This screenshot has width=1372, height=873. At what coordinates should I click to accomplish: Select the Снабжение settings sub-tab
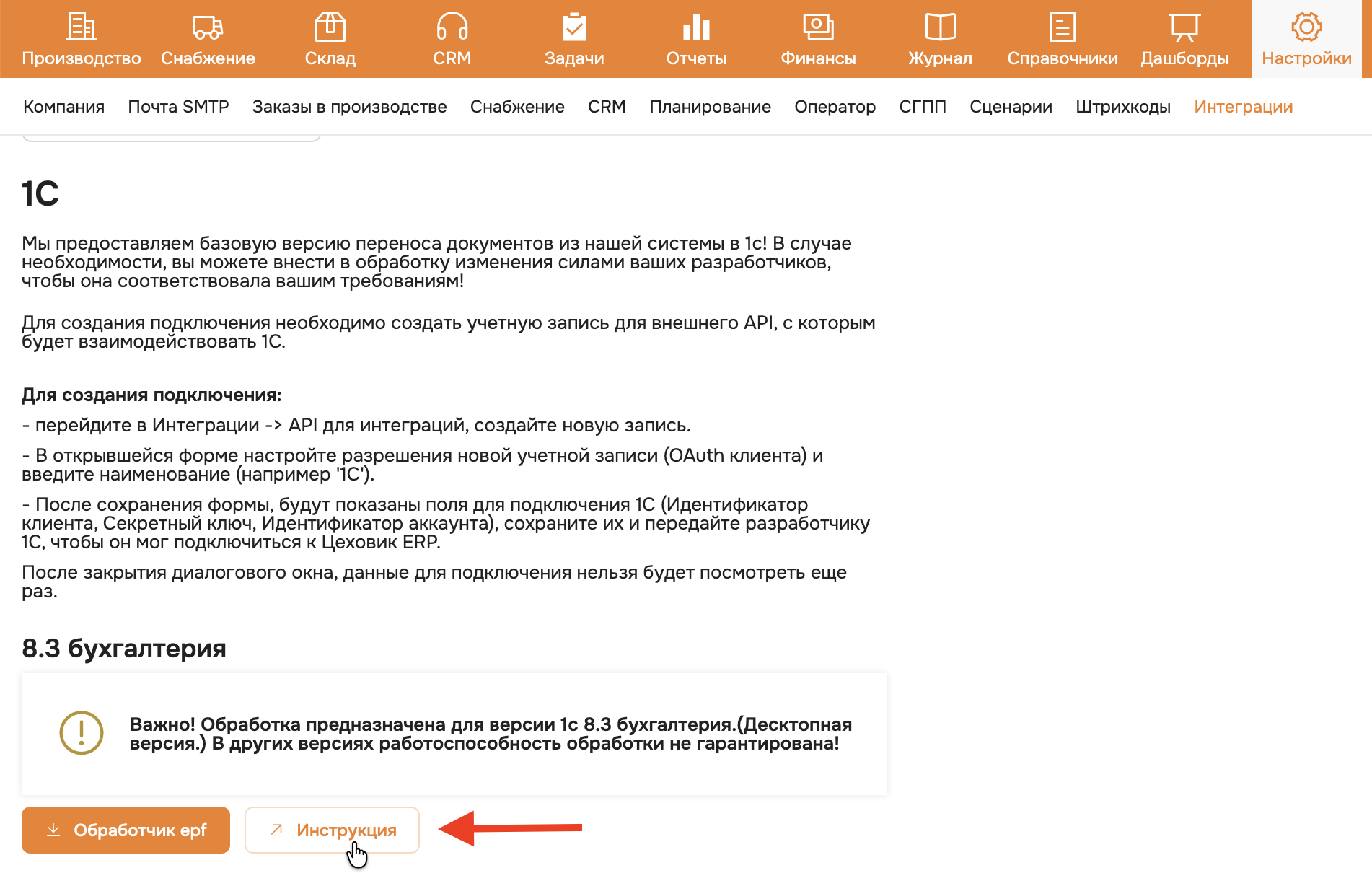pos(517,107)
